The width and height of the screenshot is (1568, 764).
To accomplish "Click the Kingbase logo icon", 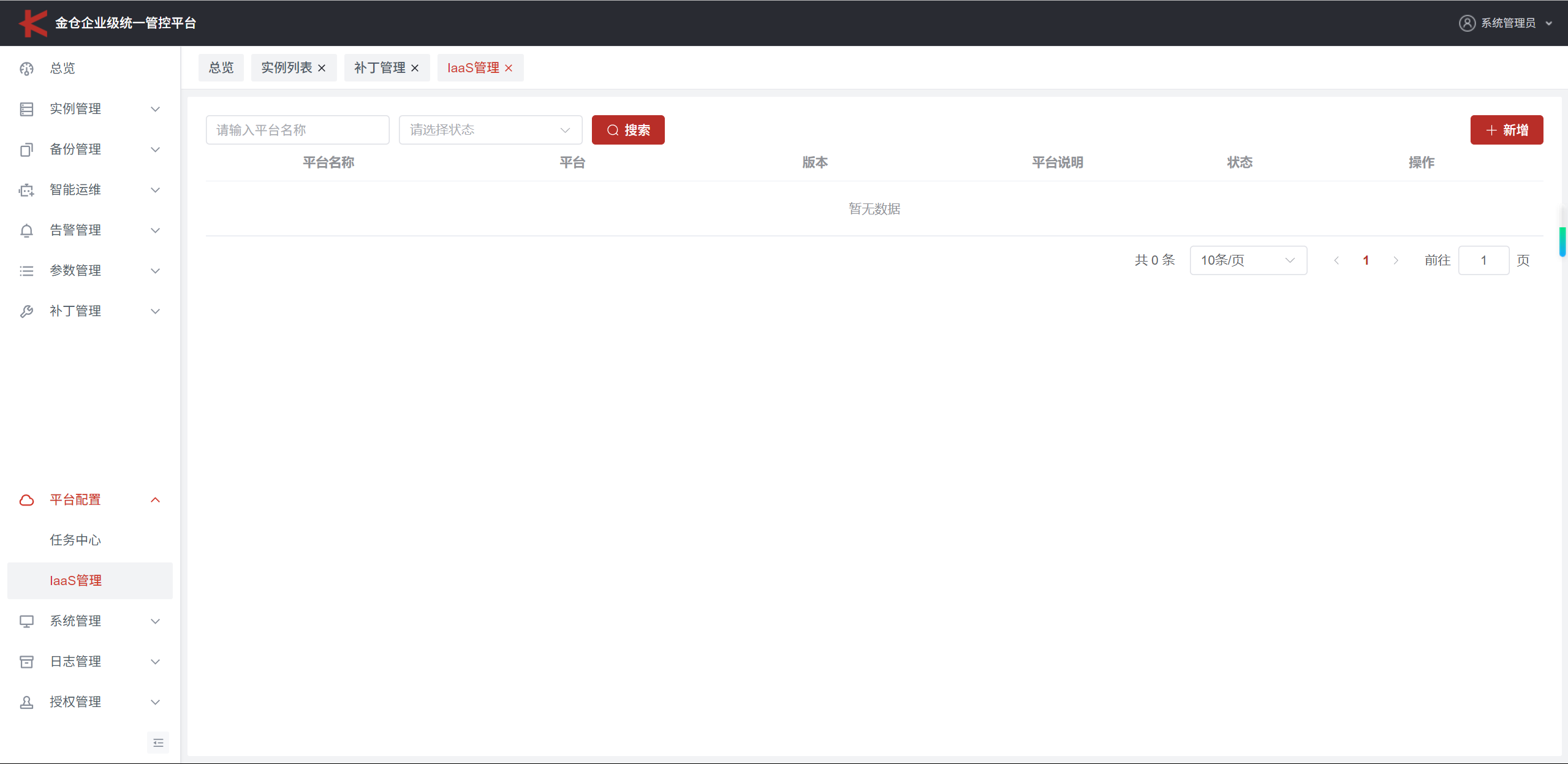I will pyautogui.click(x=32, y=23).
